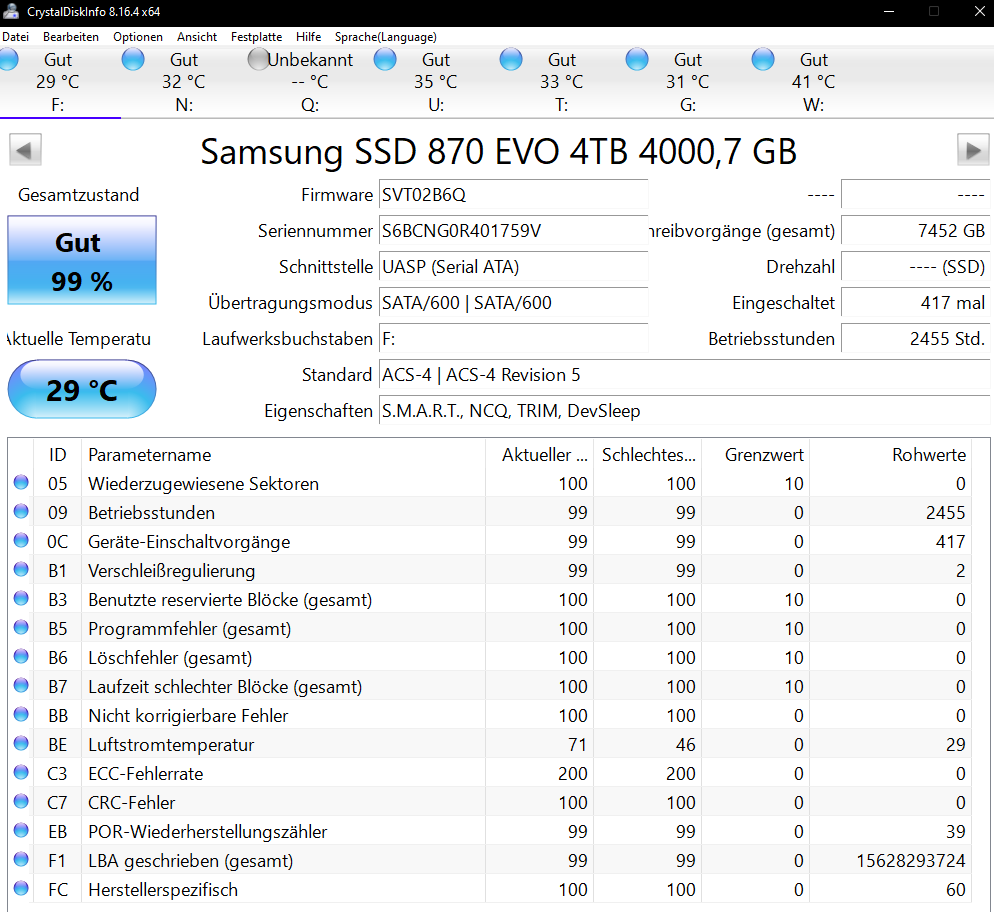Click status orb for drive G:
Screen dimensions: 994x912
click(637, 60)
